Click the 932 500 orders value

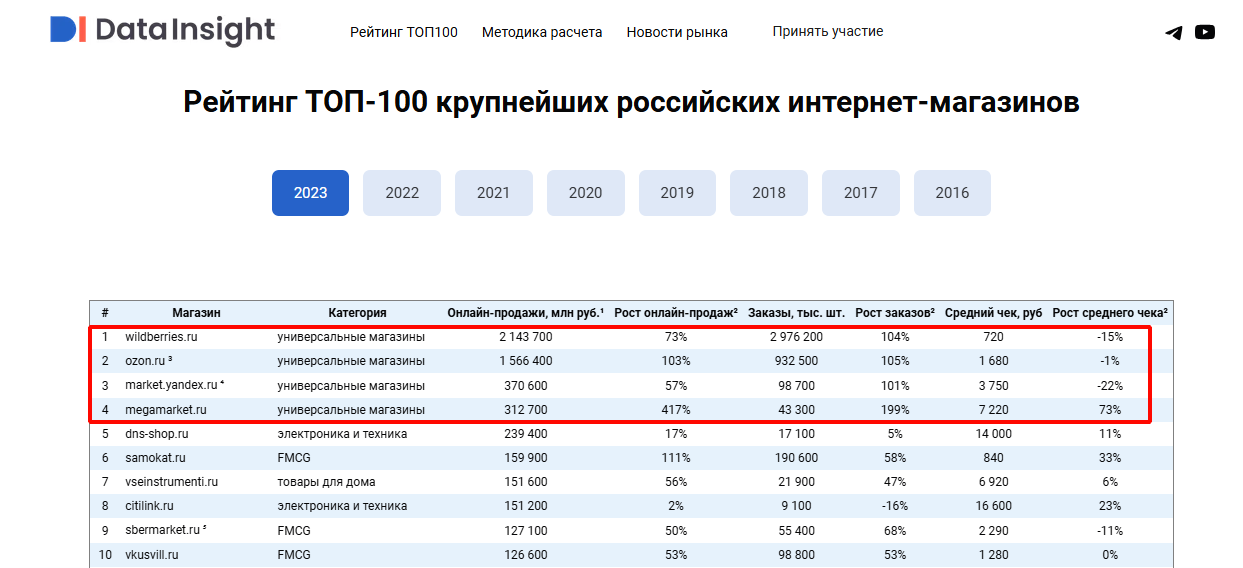[796, 361]
